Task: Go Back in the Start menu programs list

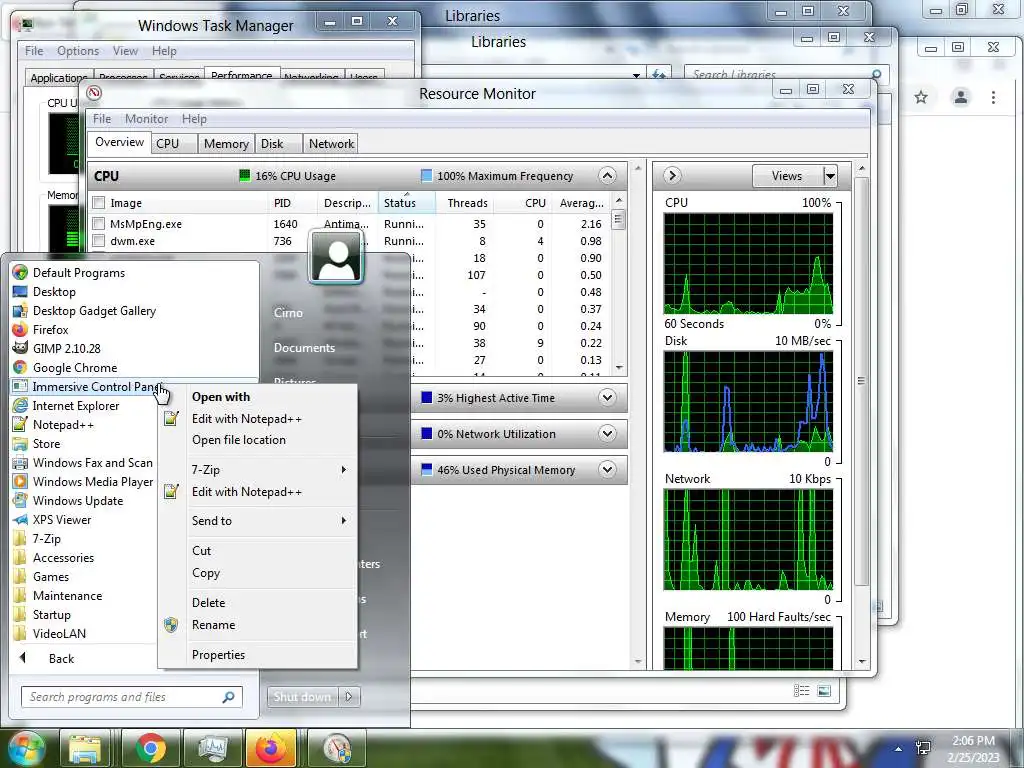Action: click(x=61, y=658)
